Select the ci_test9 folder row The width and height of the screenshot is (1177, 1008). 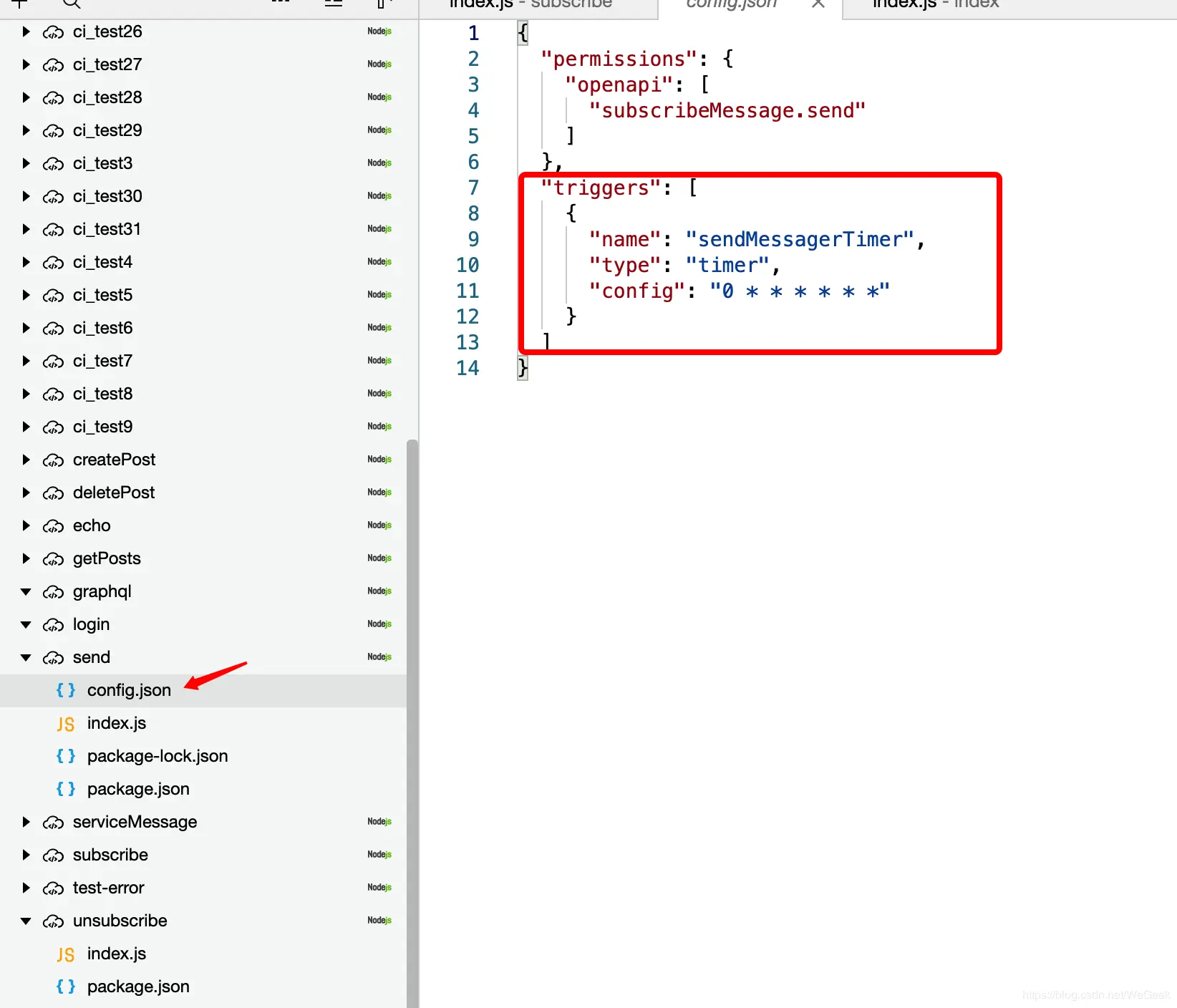(x=203, y=427)
